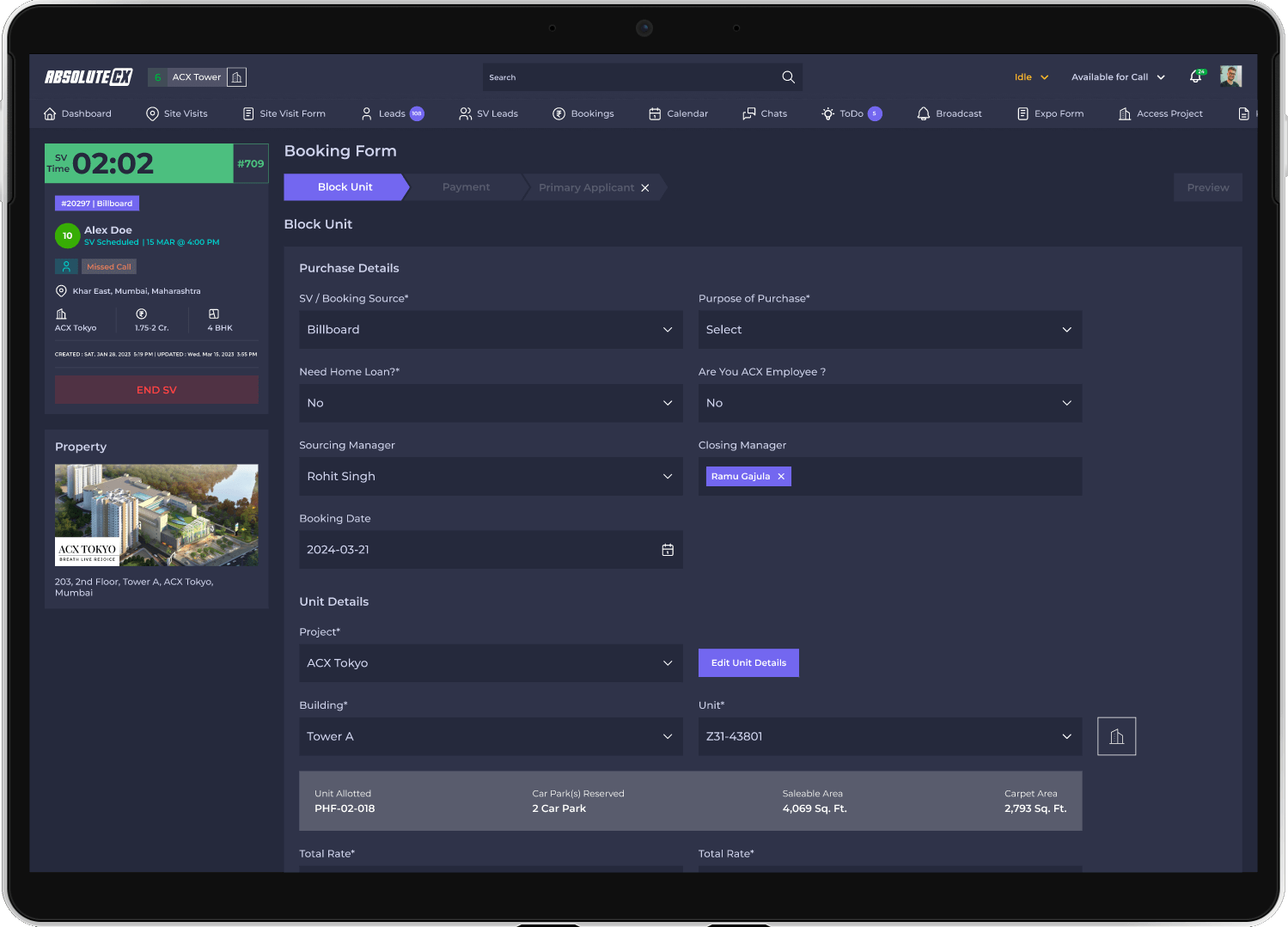
Task: Click the user profile avatar
Action: tap(1230, 76)
